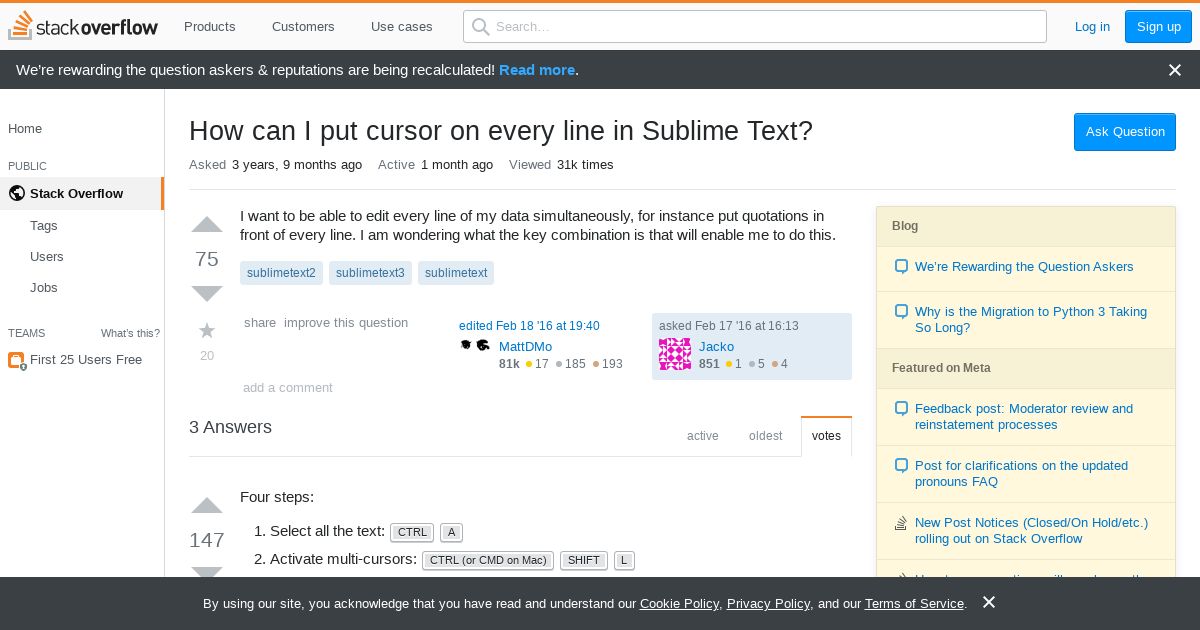The image size is (1200, 630).
Task: Open First 25 Users Free link
Action: pyautogui.click(x=86, y=360)
